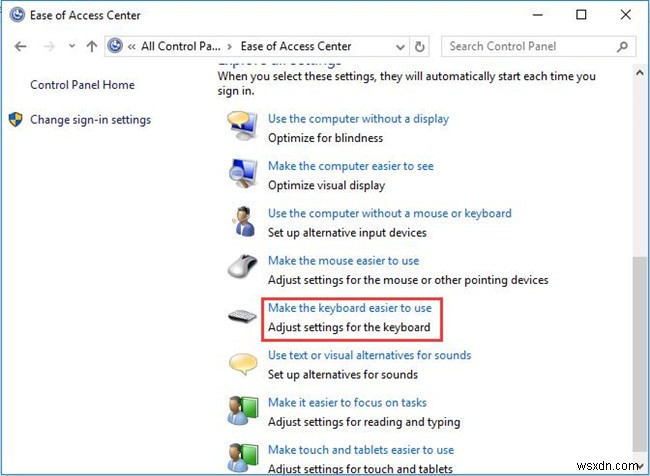Click the scrollbar up arrow
Screen dimensions: 650x476
click(x=640, y=73)
